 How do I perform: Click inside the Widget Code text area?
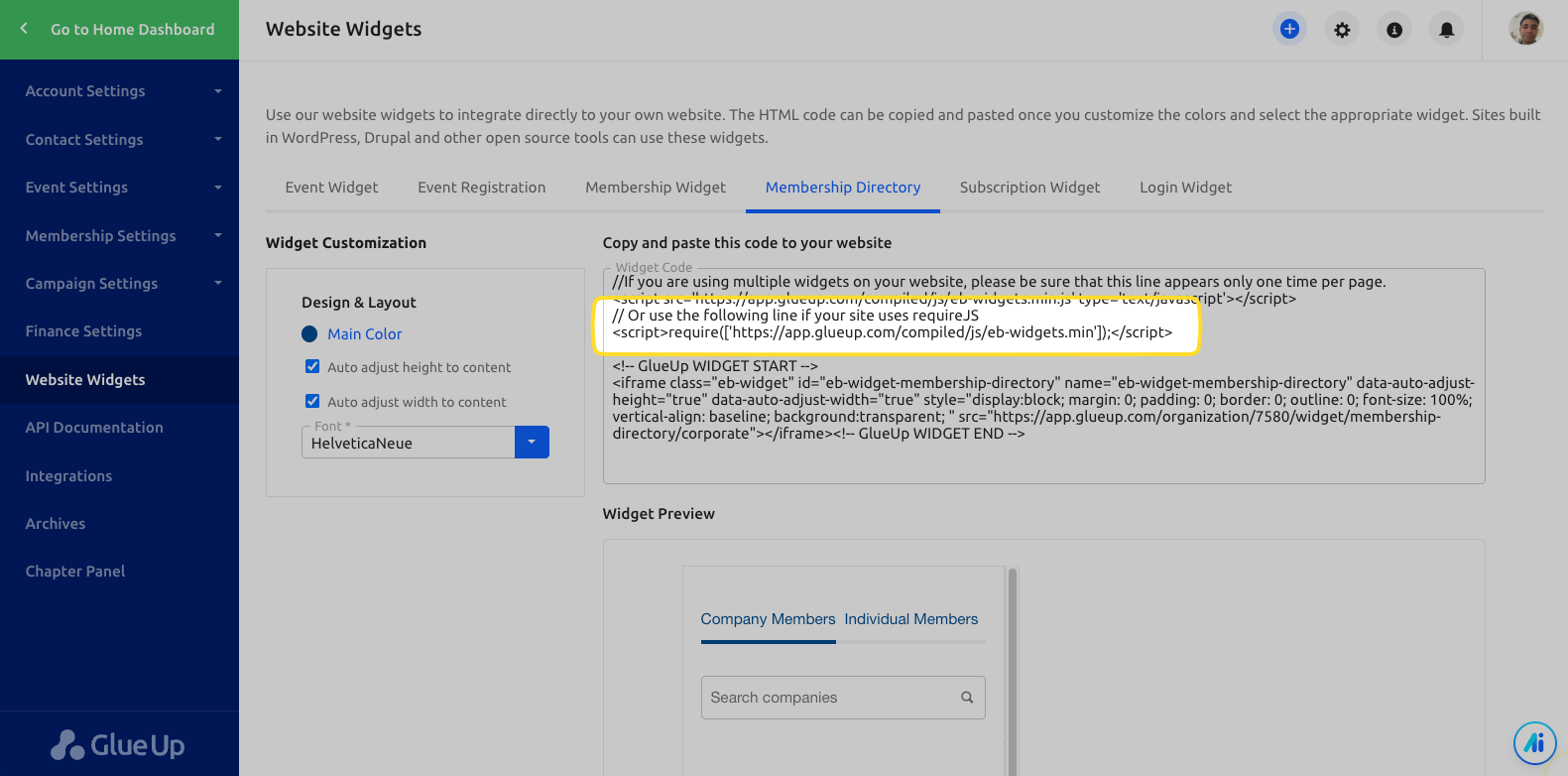[1043, 376]
